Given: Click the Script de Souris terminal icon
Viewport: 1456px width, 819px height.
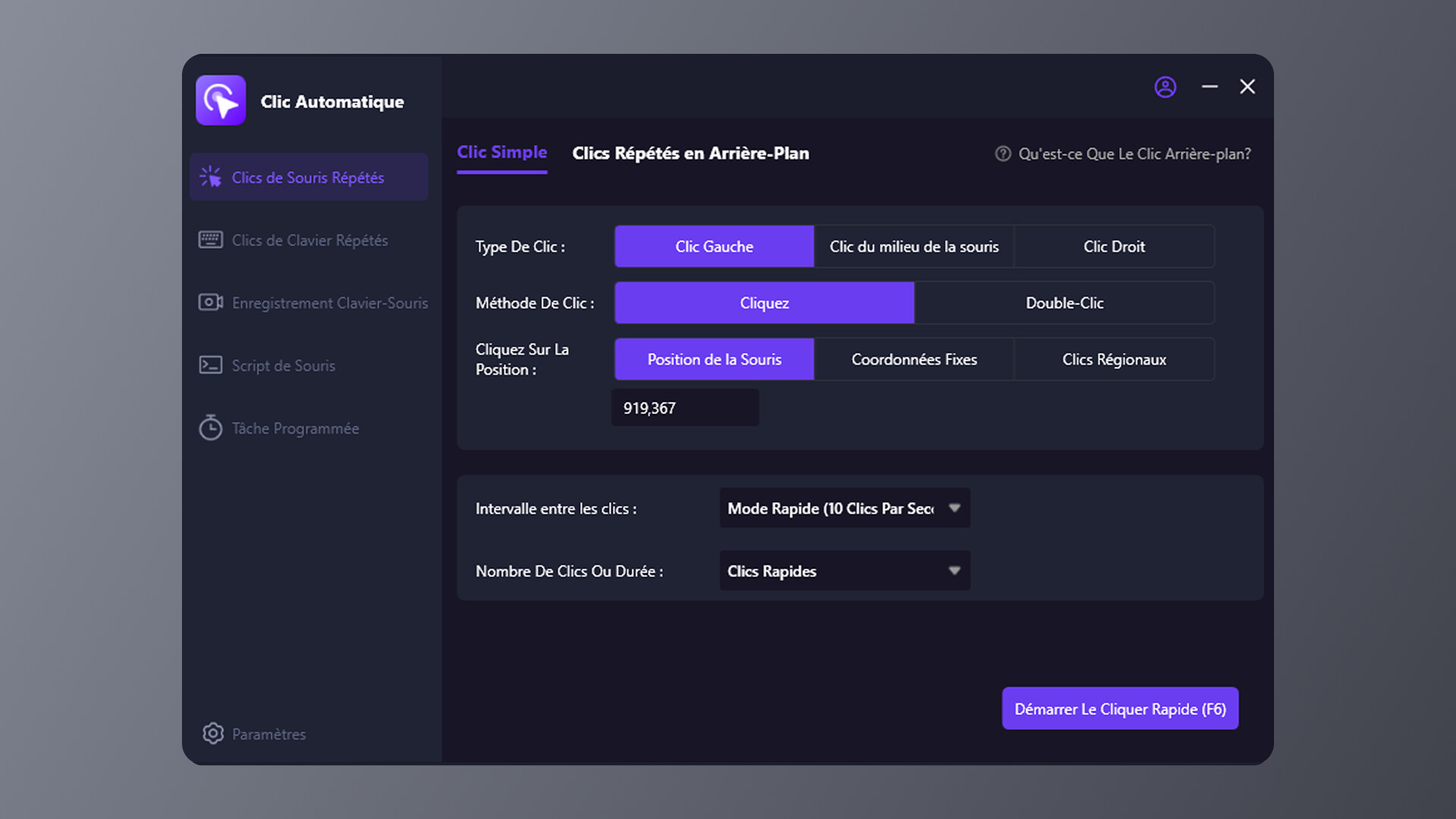Looking at the screenshot, I should [x=210, y=366].
